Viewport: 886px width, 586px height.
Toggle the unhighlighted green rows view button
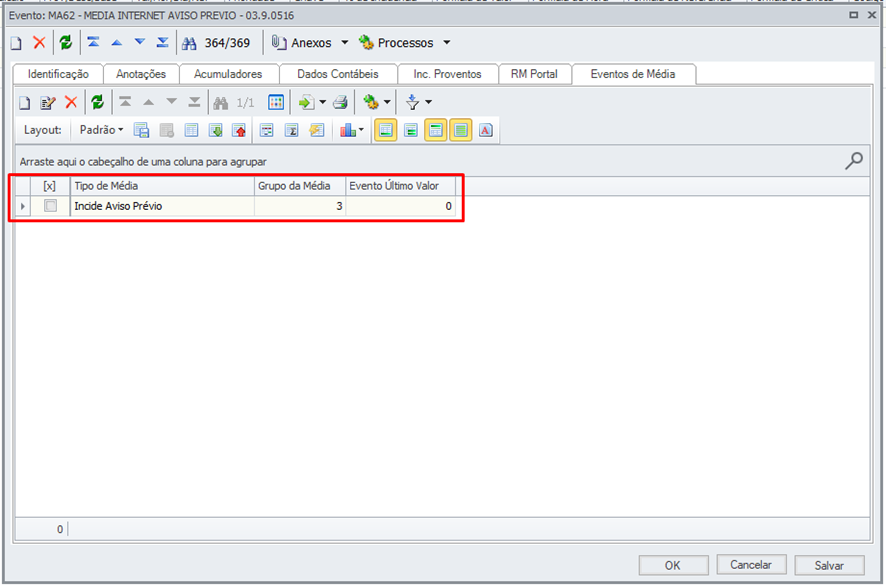click(411, 131)
